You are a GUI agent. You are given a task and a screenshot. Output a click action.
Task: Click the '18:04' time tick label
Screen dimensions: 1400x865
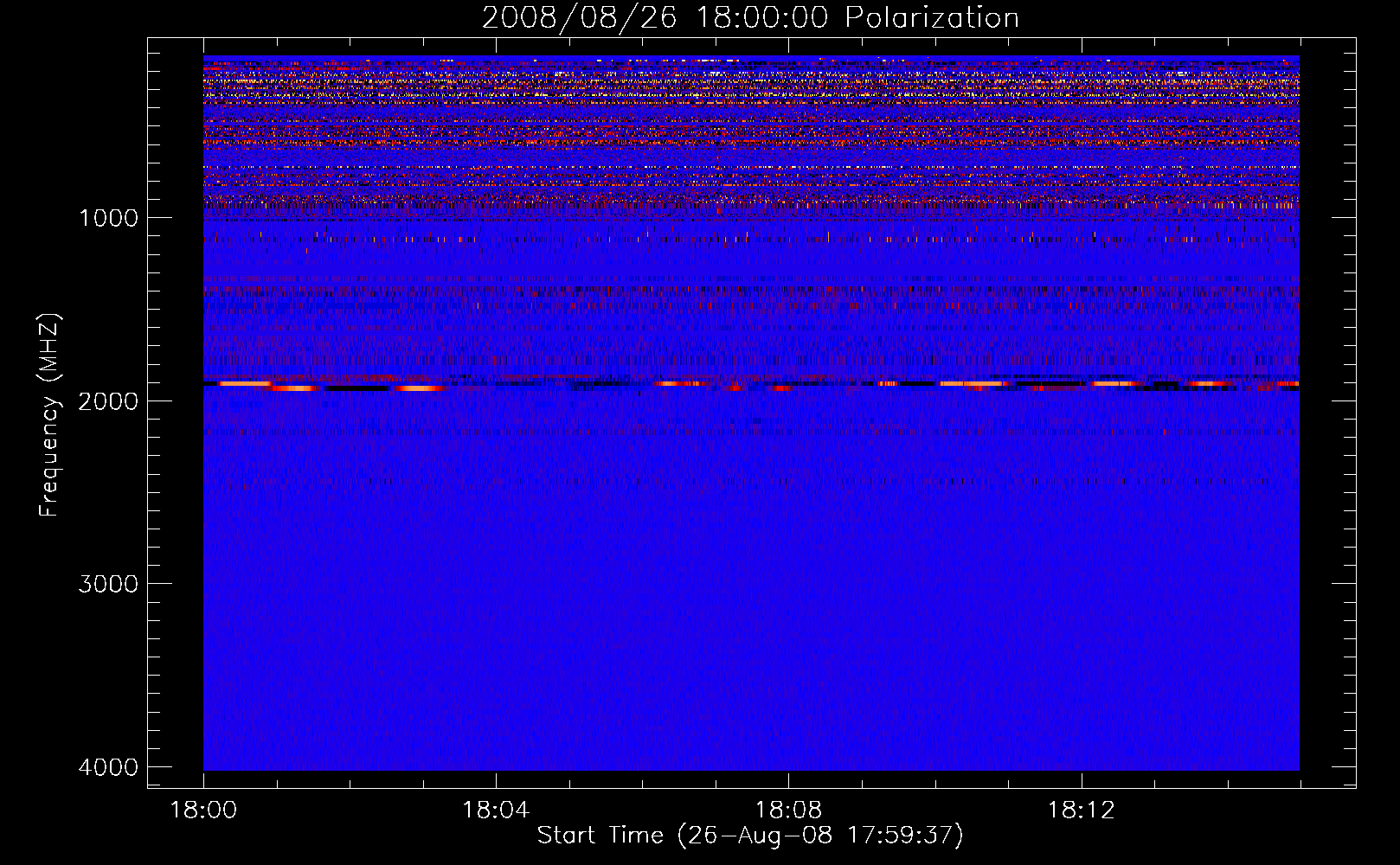496,811
